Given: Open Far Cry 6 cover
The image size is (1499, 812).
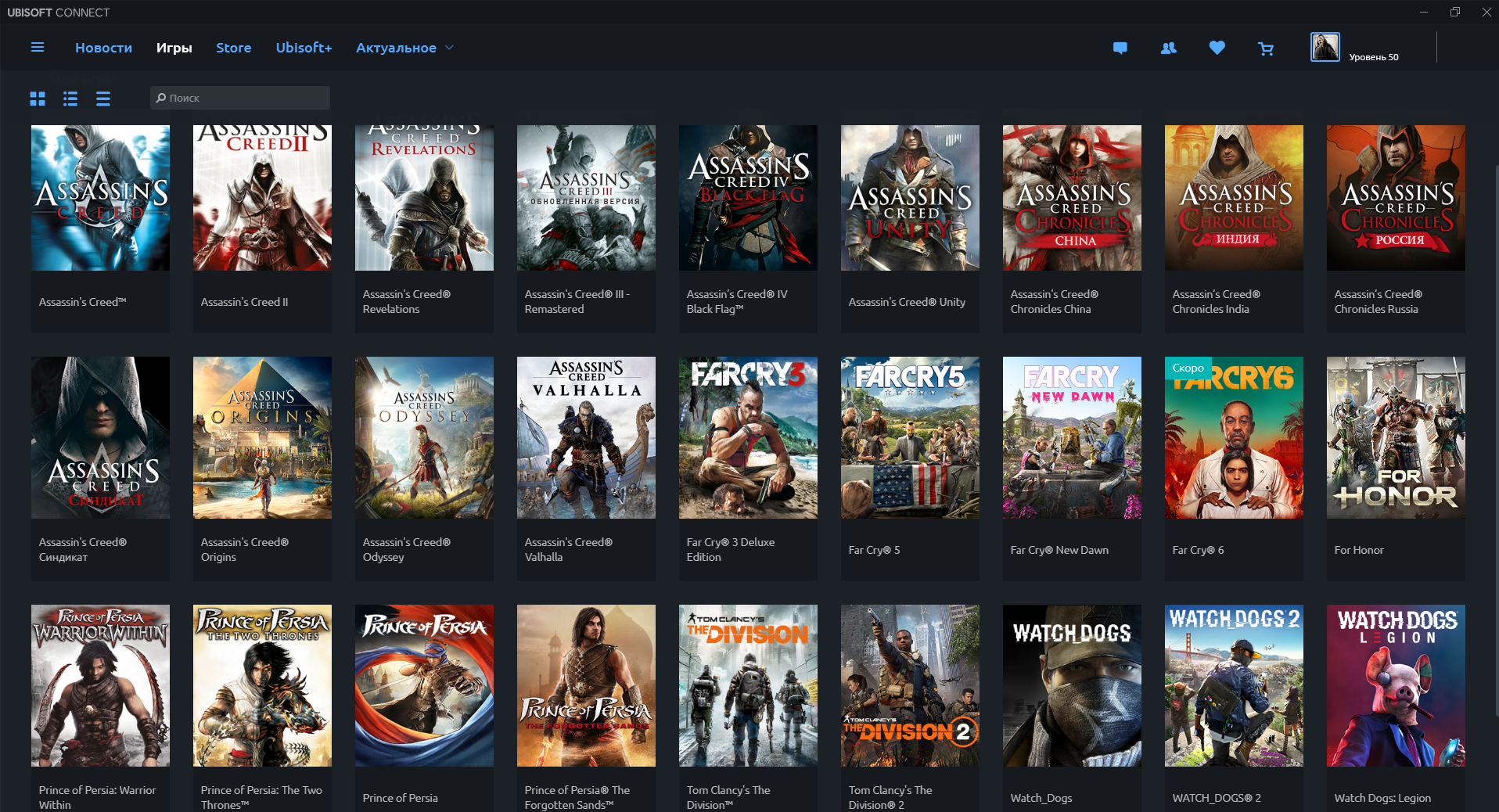Looking at the screenshot, I should pos(1234,437).
